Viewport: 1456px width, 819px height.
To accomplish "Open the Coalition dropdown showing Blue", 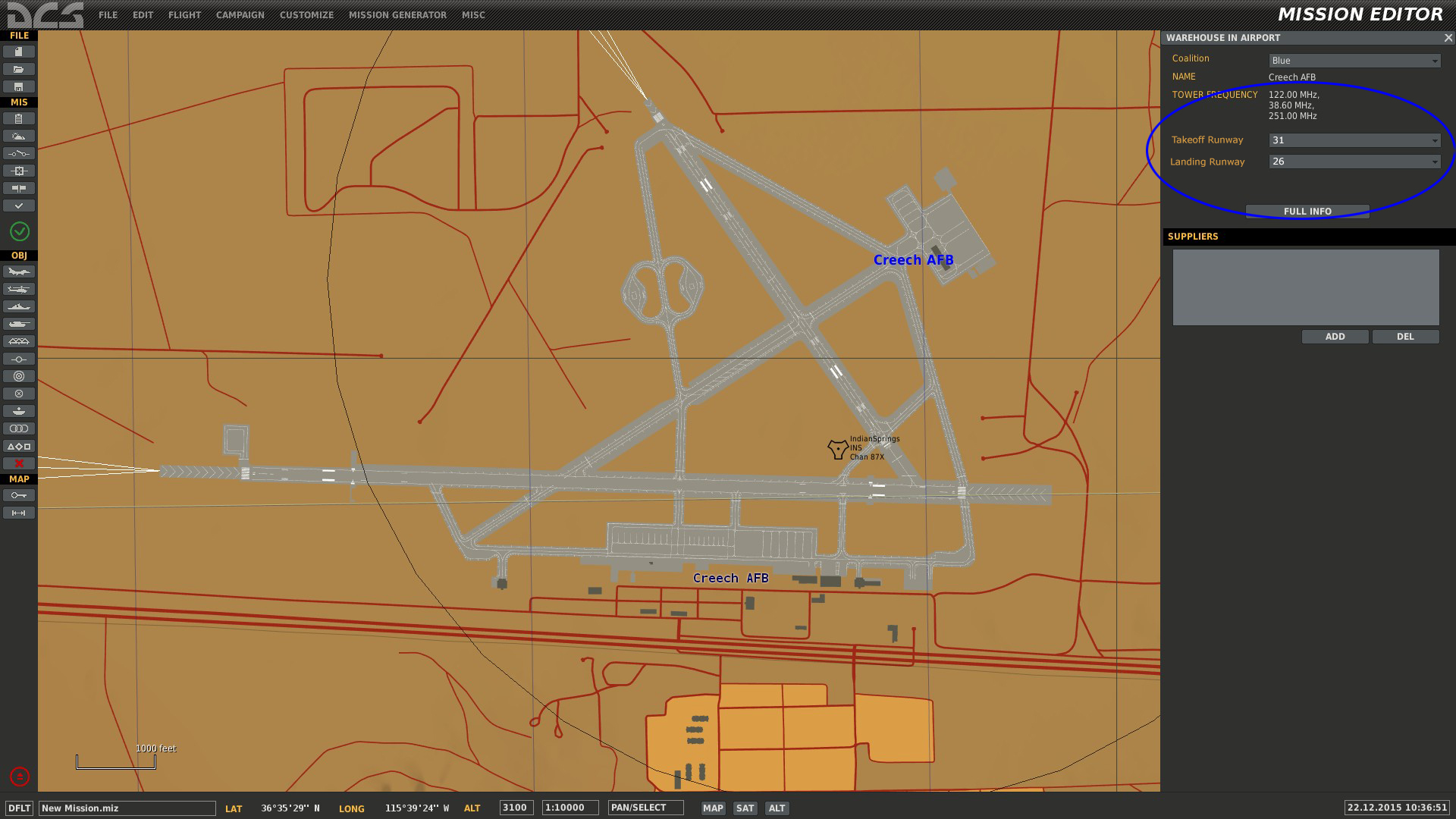I will click(x=1354, y=61).
